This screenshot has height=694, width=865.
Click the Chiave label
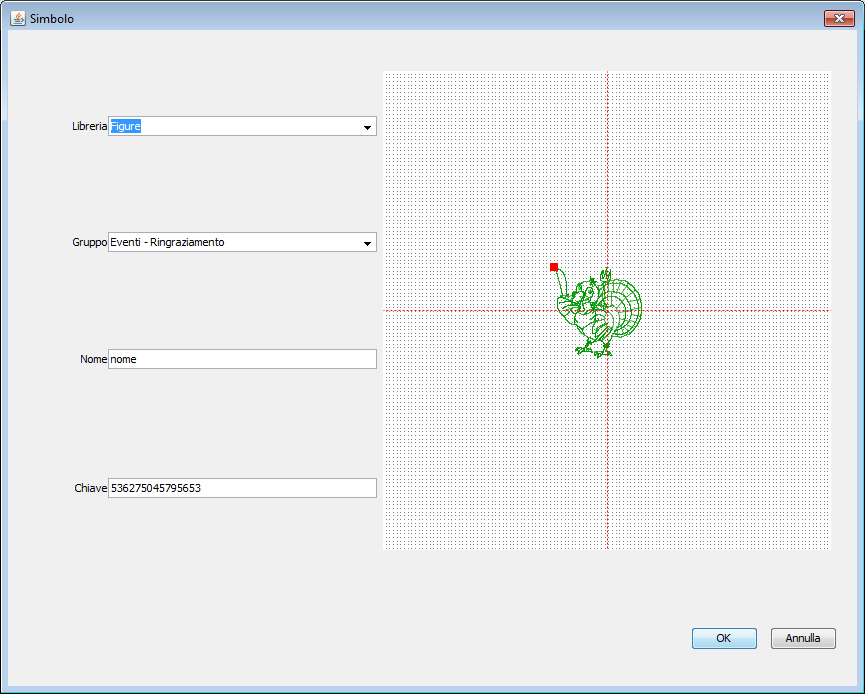(90, 488)
